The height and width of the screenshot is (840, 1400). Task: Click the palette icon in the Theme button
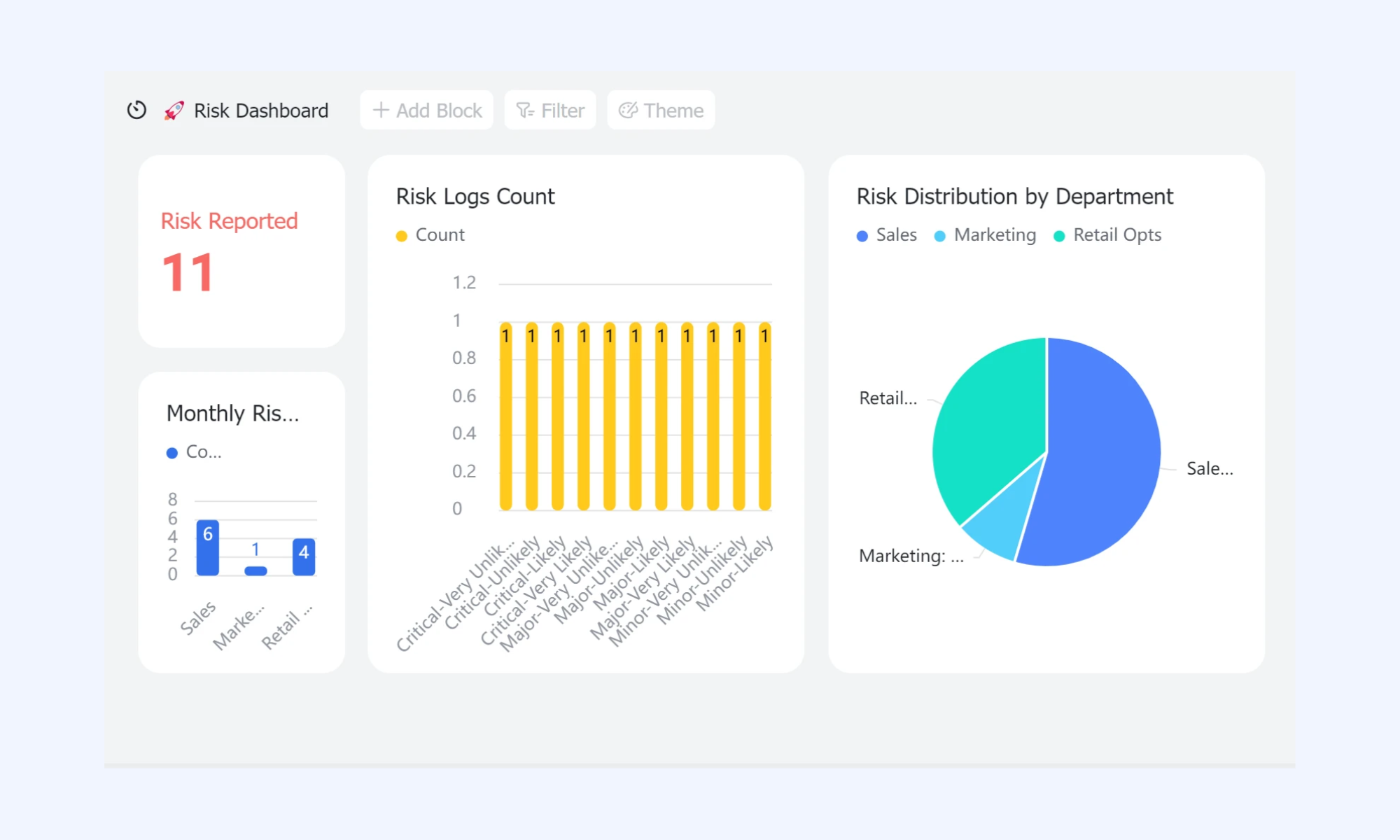628,110
